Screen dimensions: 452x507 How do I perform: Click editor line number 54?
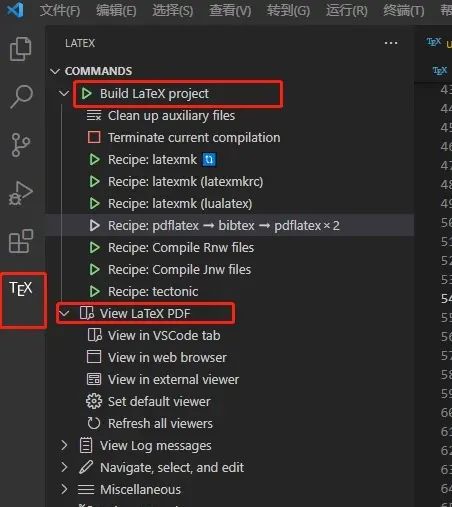coord(446,298)
